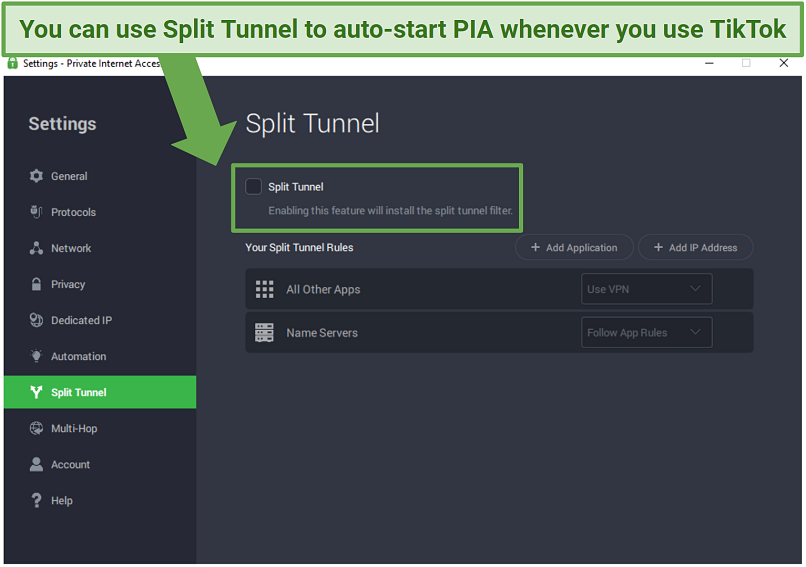The width and height of the screenshot is (806, 567).
Task: Click the Your Split Tunnel Rules heading
Action: coord(299,247)
